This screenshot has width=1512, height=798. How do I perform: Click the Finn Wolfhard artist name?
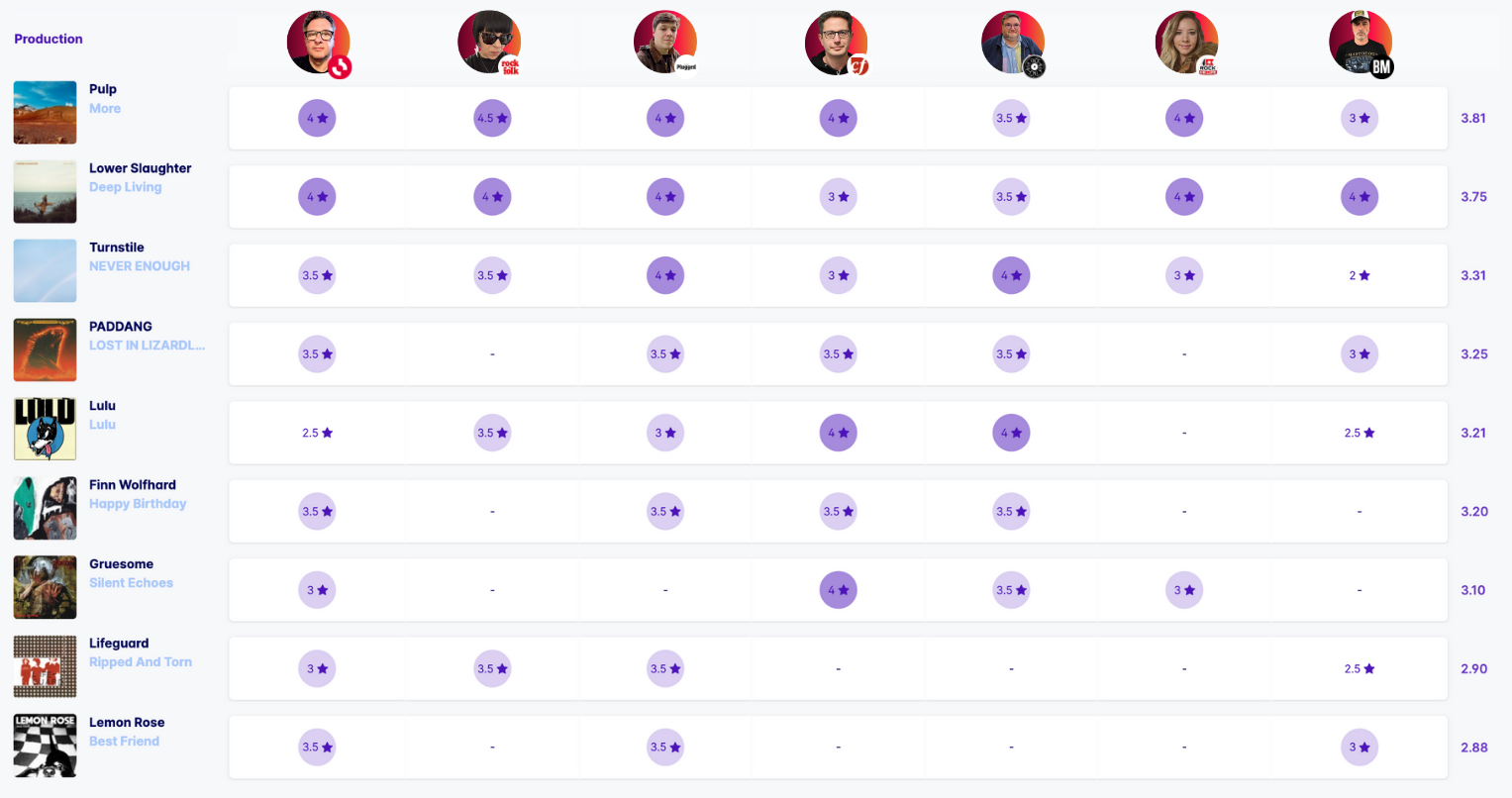tap(133, 485)
